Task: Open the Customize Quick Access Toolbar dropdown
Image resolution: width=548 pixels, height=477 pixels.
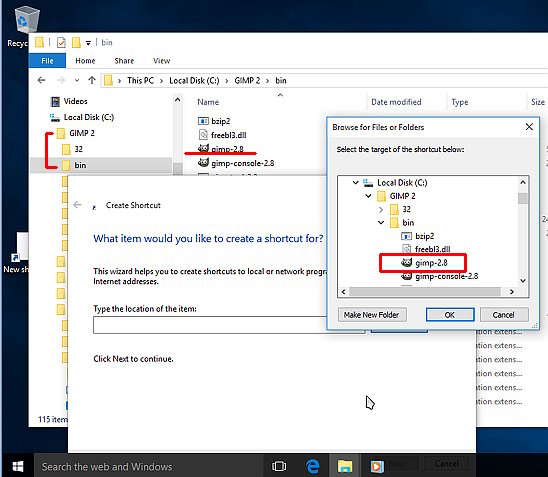Action: point(88,43)
